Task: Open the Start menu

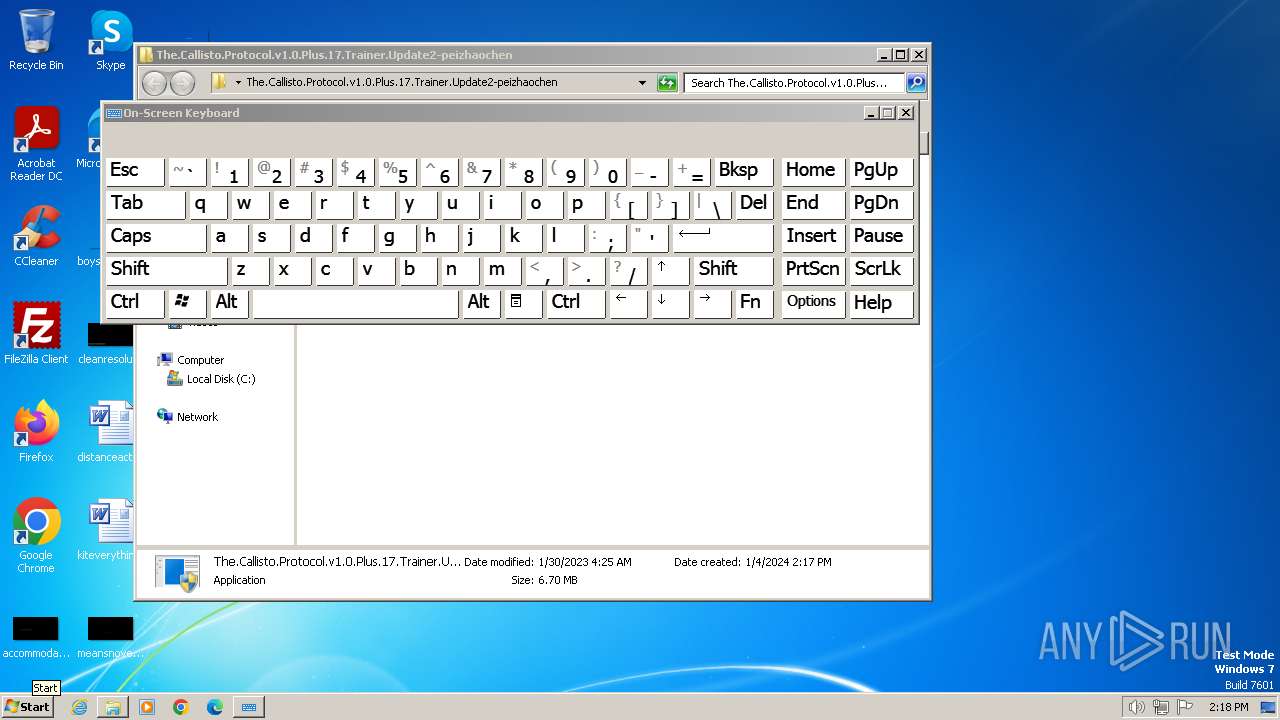Action: (x=28, y=707)
